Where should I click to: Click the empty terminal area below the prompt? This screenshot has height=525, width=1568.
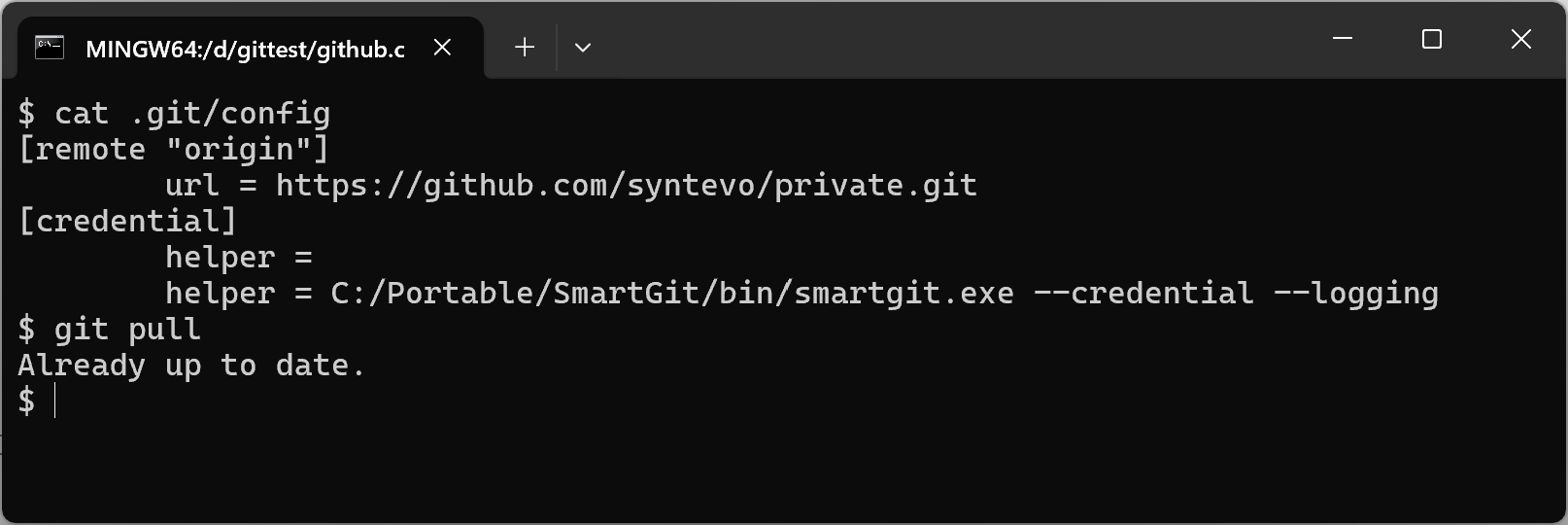pos(777,467)
